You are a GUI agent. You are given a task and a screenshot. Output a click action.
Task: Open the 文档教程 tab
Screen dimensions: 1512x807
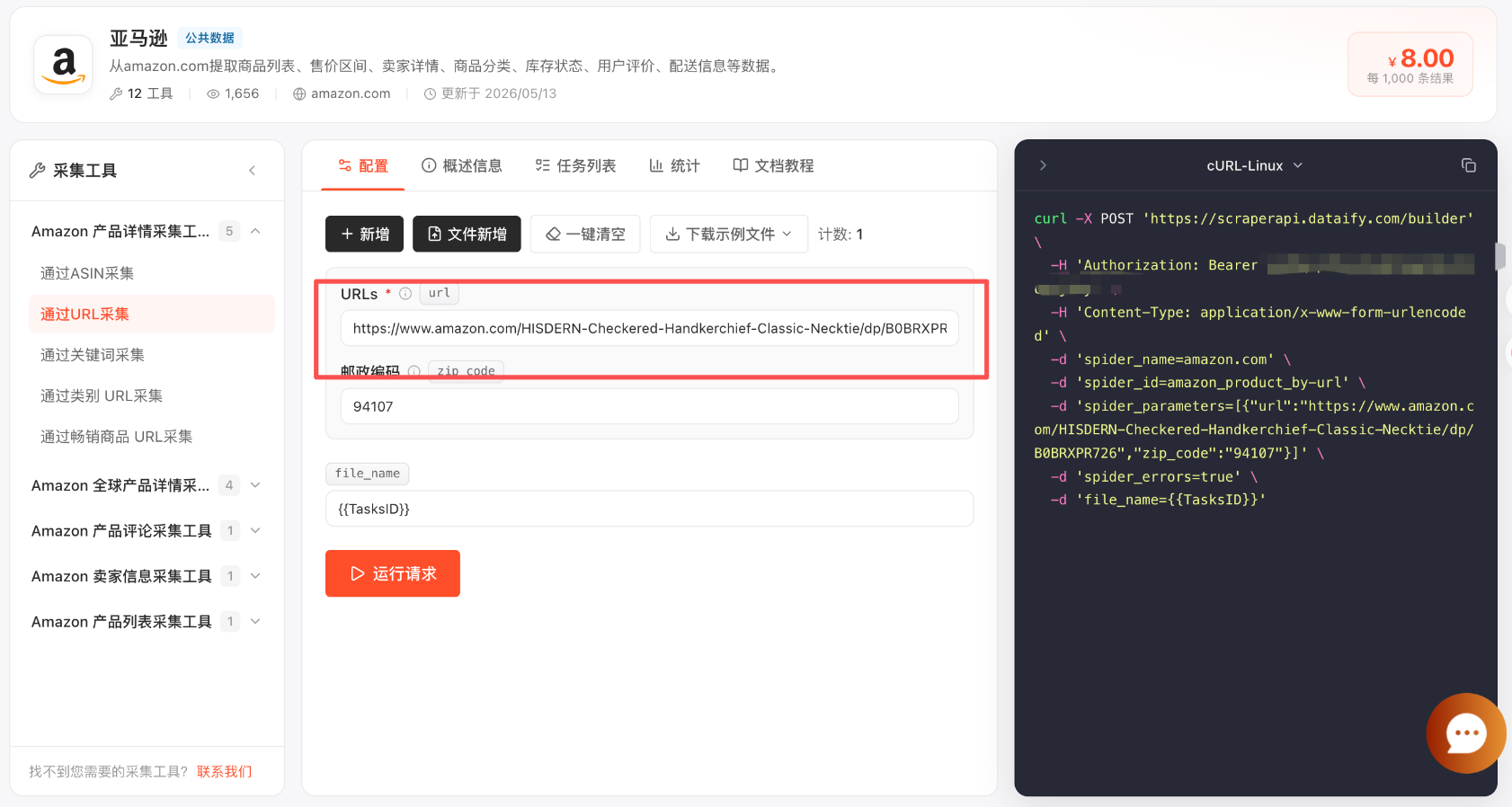773,165
